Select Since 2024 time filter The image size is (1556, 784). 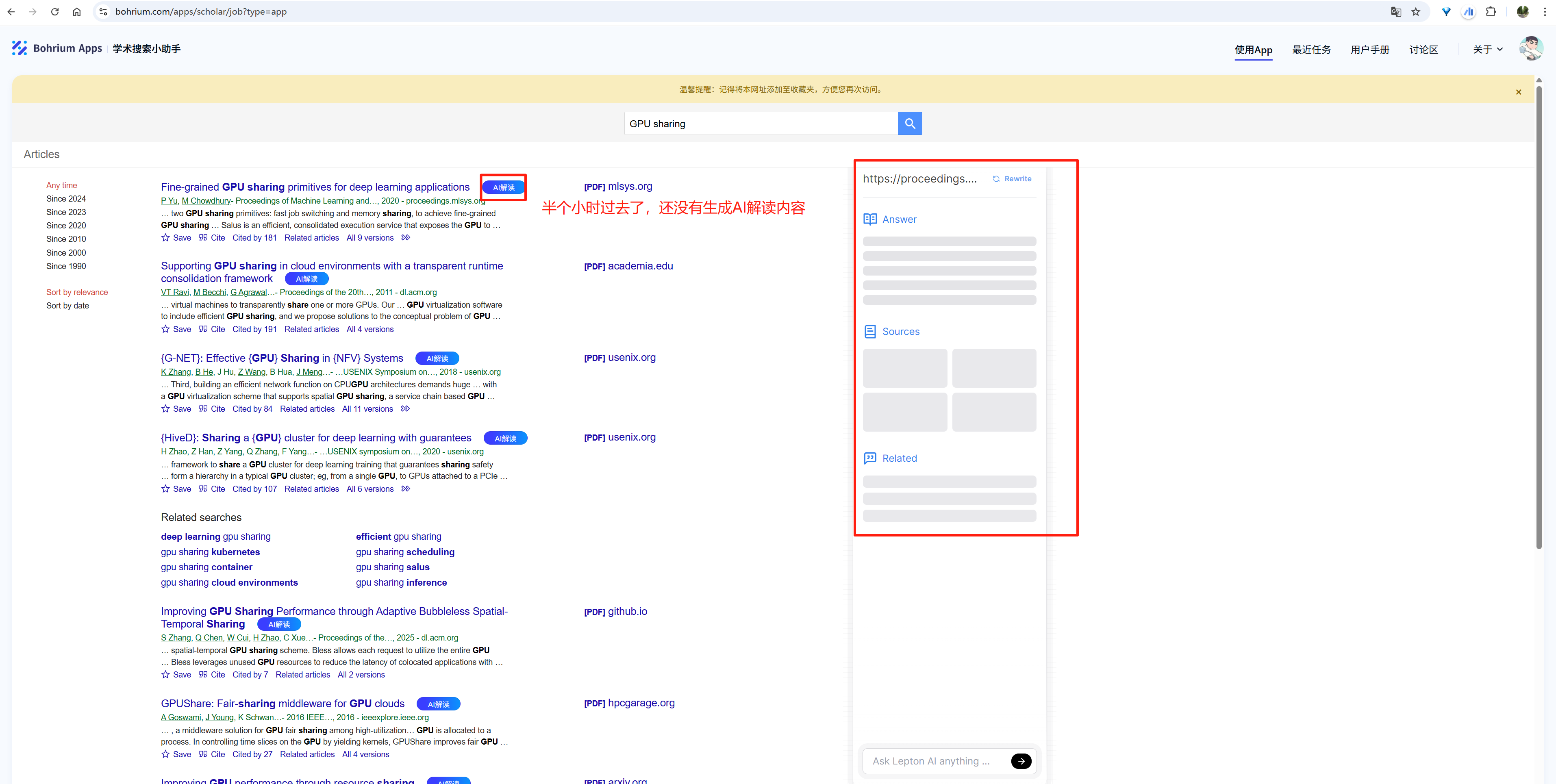click(x=66, y=199)
